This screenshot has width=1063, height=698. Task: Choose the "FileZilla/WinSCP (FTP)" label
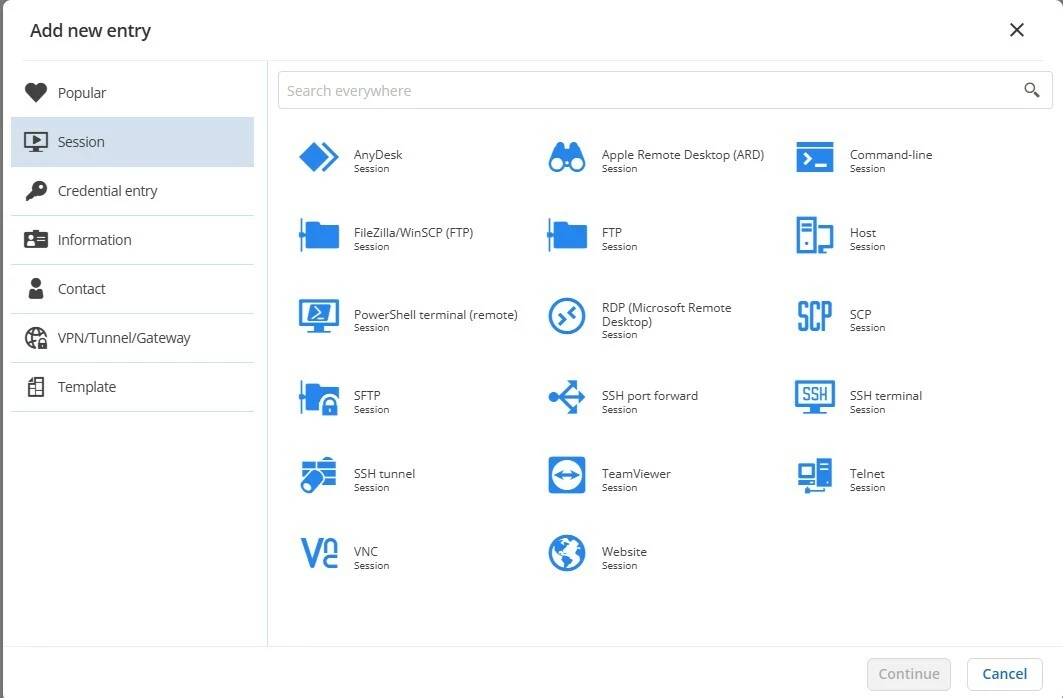[x=414, y=232]
